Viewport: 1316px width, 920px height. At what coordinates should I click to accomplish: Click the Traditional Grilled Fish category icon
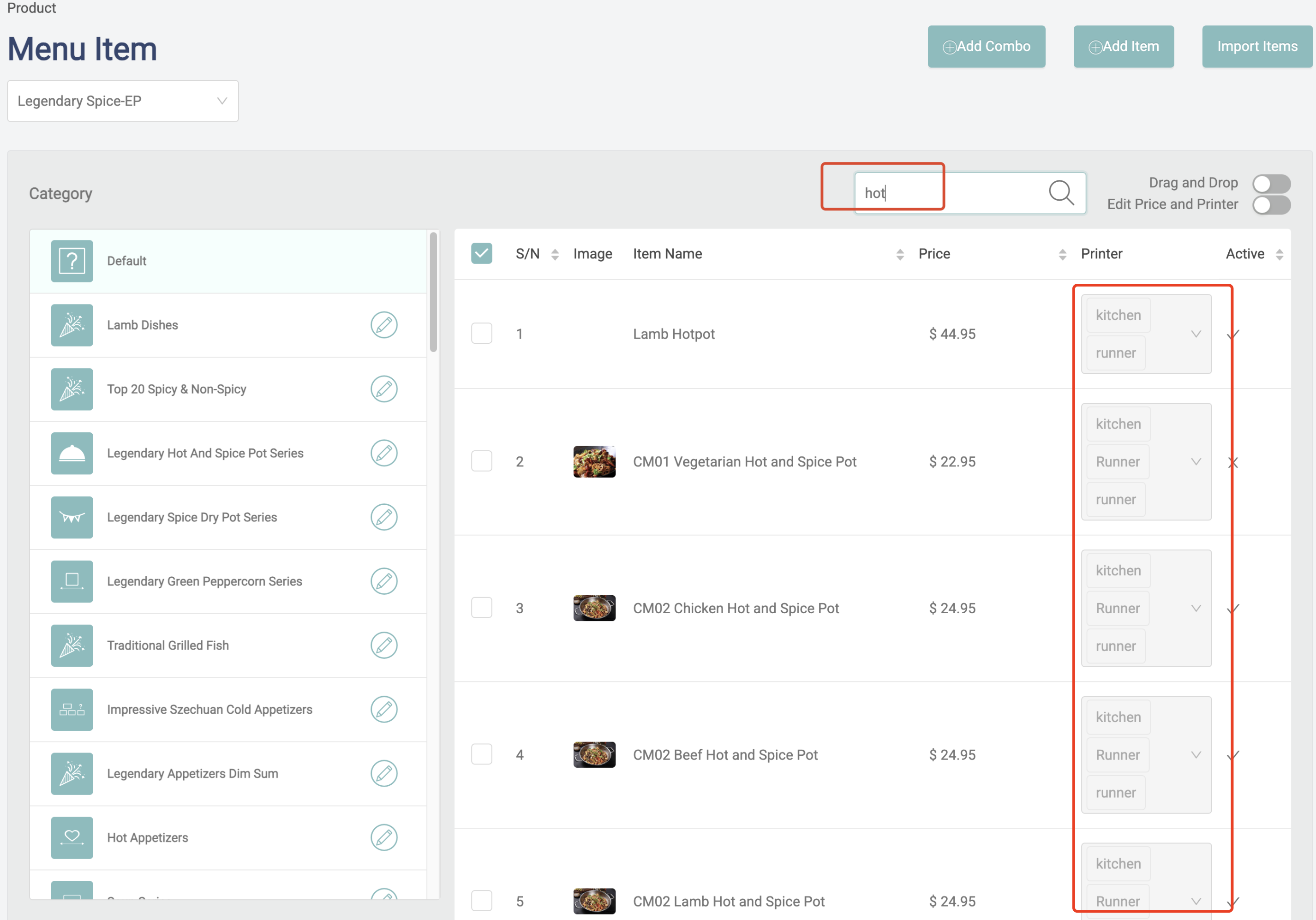(72, 645)
